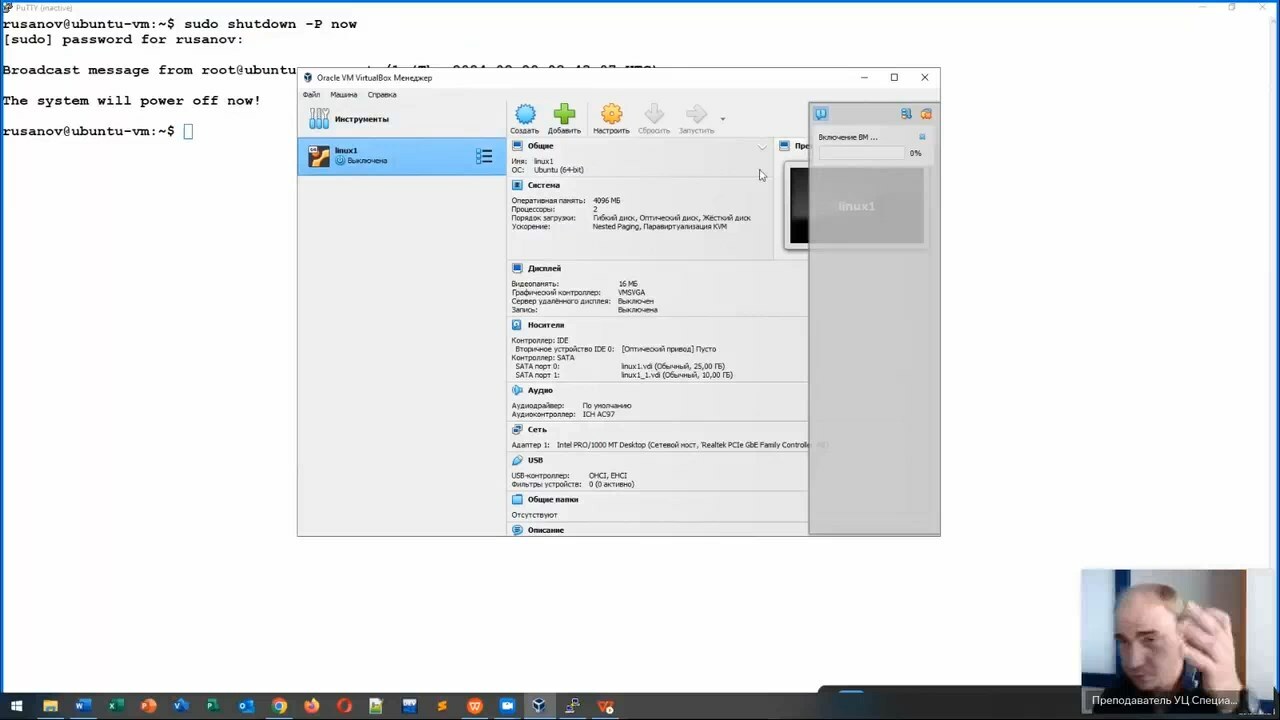Click the Система section header link
This screenshot has width=1280, height=720.
click(544, 185)
